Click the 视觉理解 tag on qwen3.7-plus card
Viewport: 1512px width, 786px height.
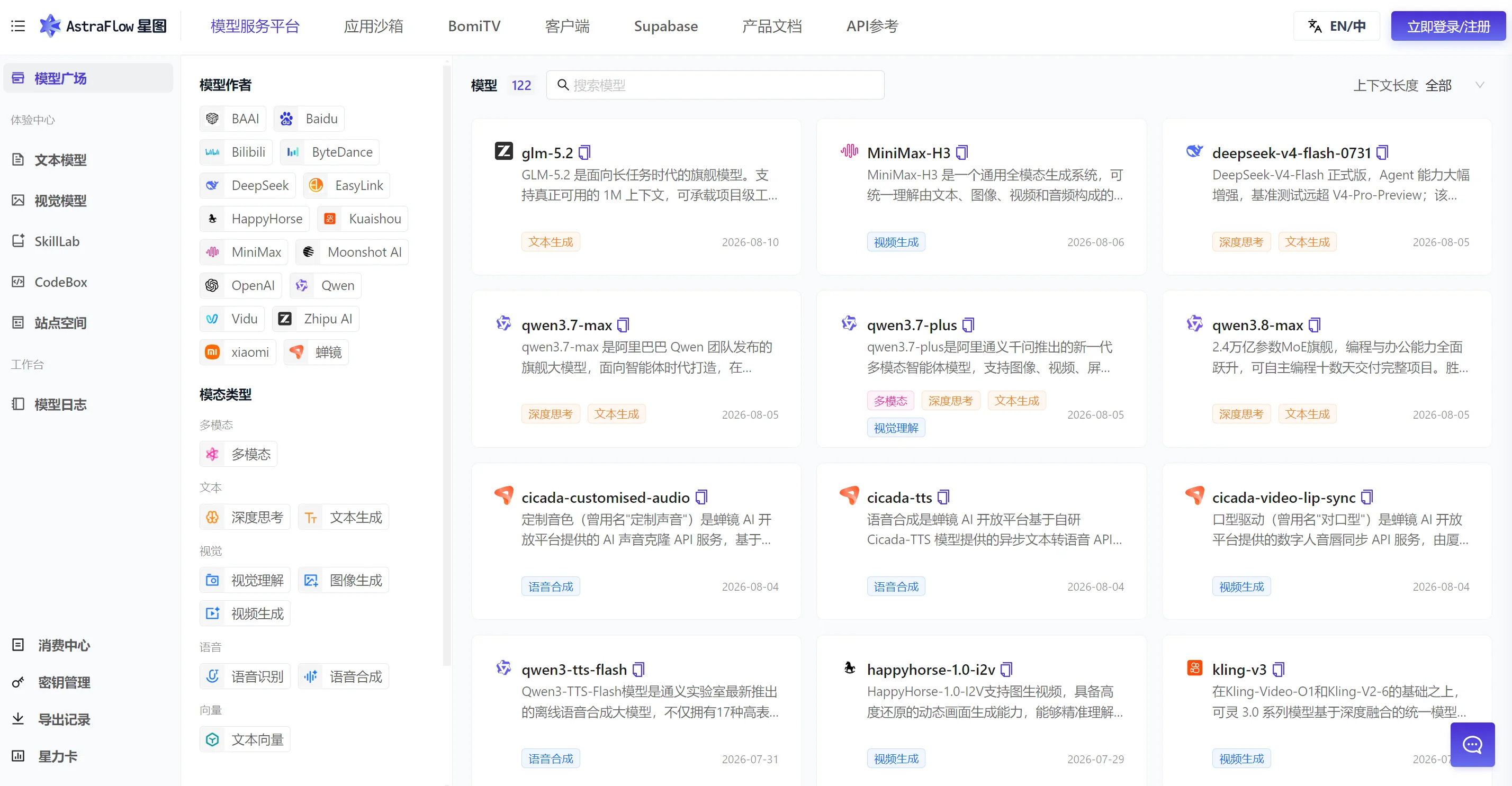click(896, 428)
